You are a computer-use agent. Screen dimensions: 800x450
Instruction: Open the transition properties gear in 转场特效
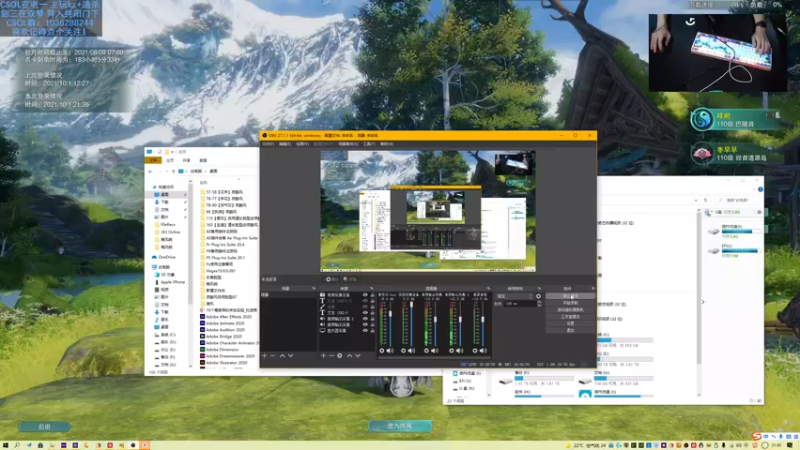pos(538,296)
